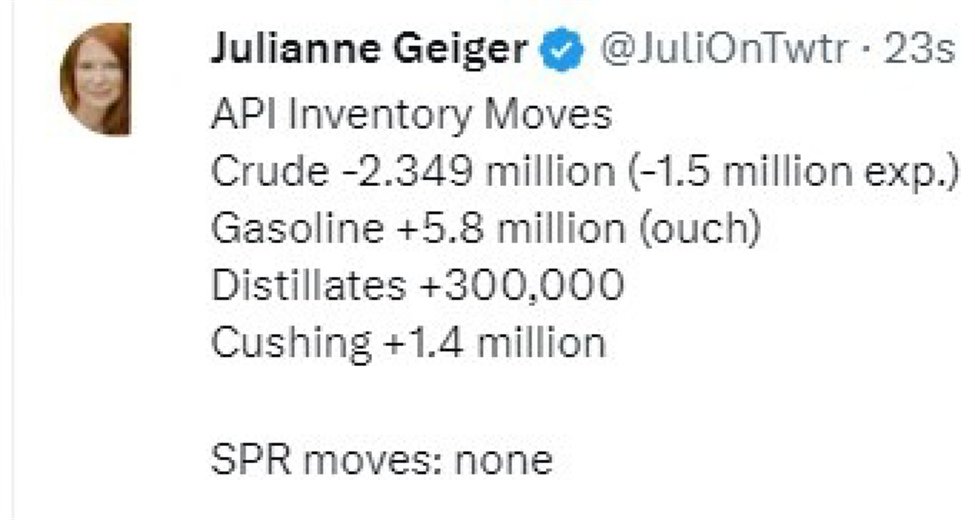Image resolution: width=975 pixels, height=520 pixels.
Task: Click the blank line above SPR moves
Action: point(400,402)
